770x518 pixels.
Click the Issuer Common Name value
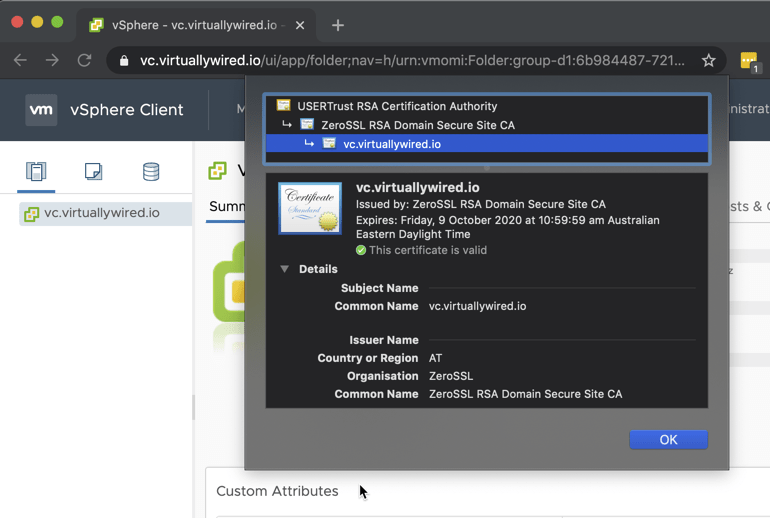point(525,394)
